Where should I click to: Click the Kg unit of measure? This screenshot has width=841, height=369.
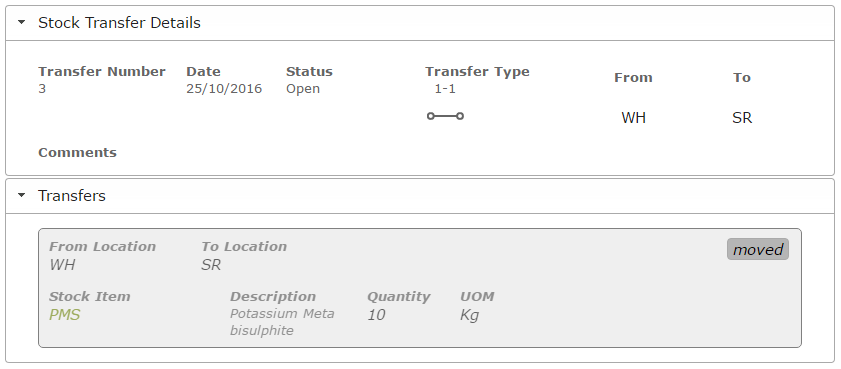pos(469,315)
